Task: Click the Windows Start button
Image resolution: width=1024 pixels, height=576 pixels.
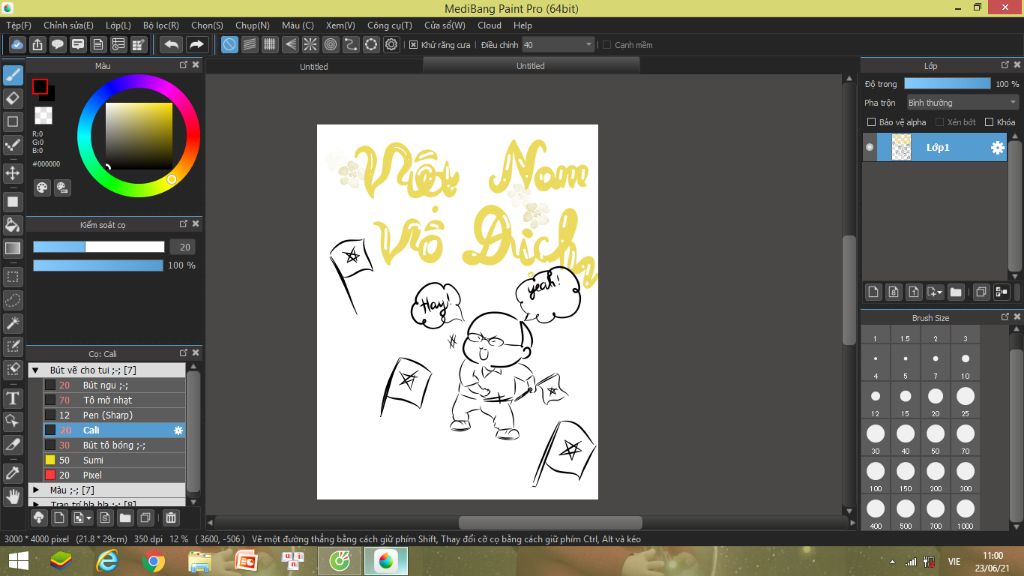Action: pyautogui.click(x=18, y=561)
